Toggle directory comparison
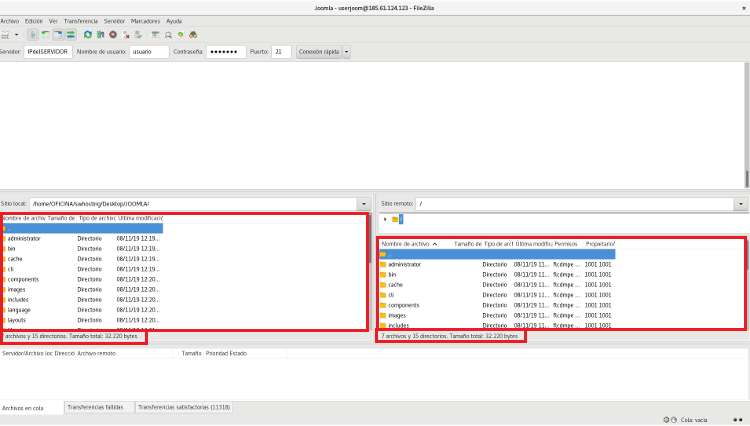This screenshot has height=426, width=750. 168,35
